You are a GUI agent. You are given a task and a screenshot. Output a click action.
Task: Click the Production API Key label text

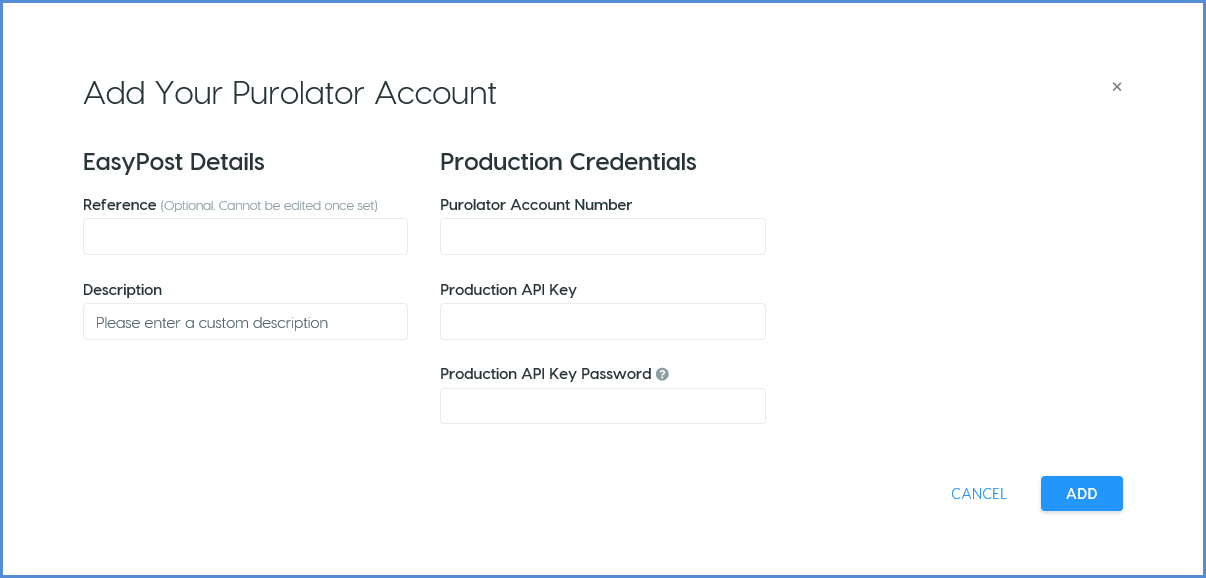[x=508, y=290]
